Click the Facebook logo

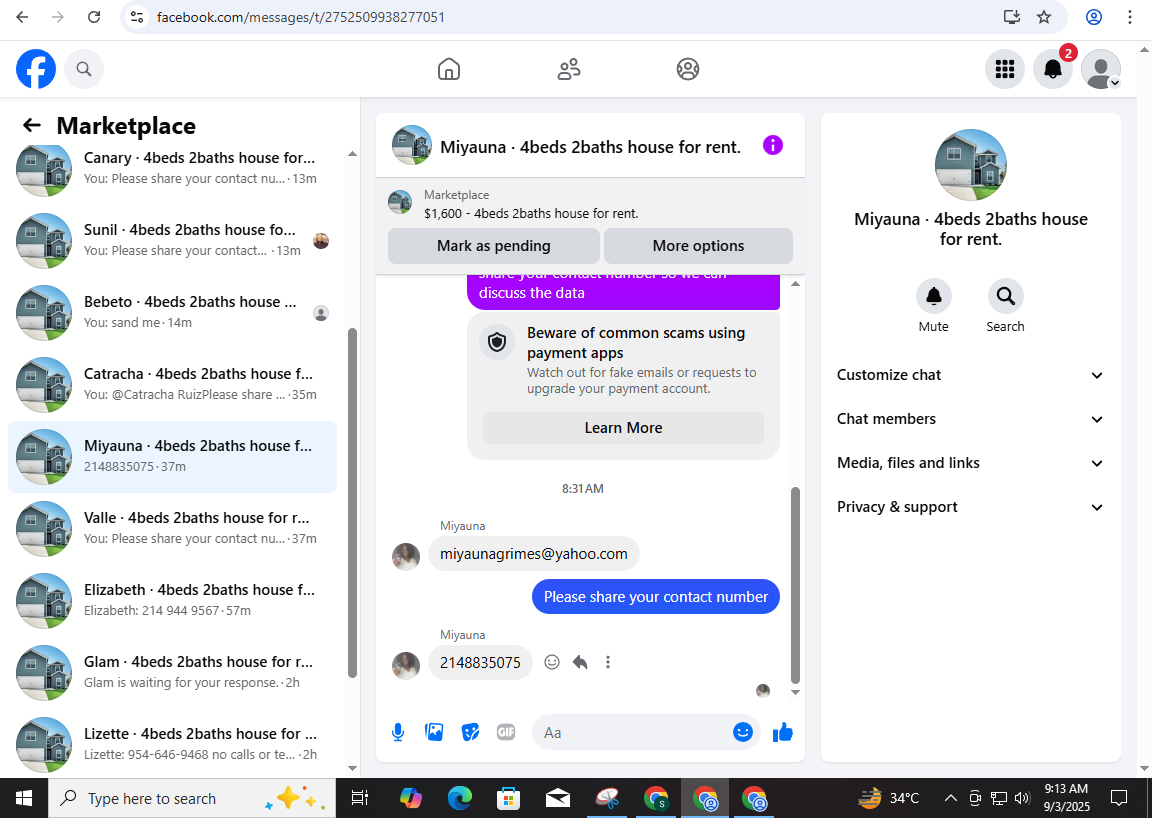36,69
